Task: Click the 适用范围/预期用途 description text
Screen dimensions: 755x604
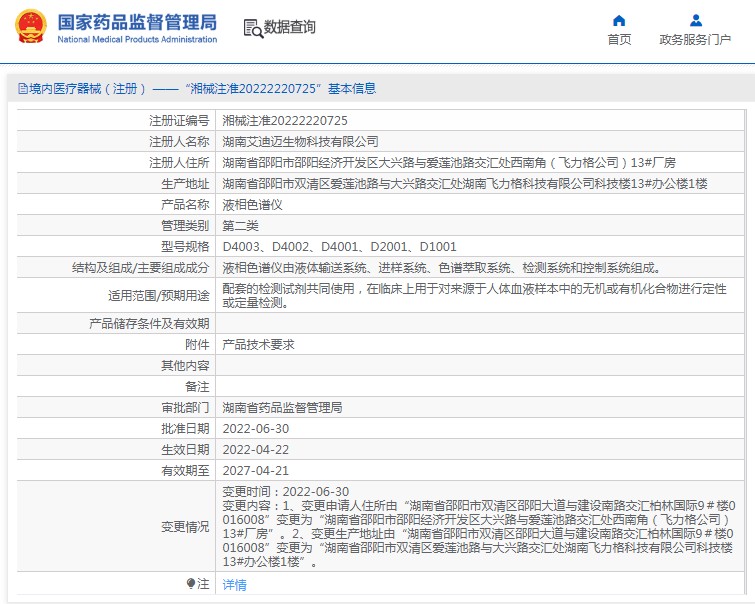Action: [x=474, y=296]
